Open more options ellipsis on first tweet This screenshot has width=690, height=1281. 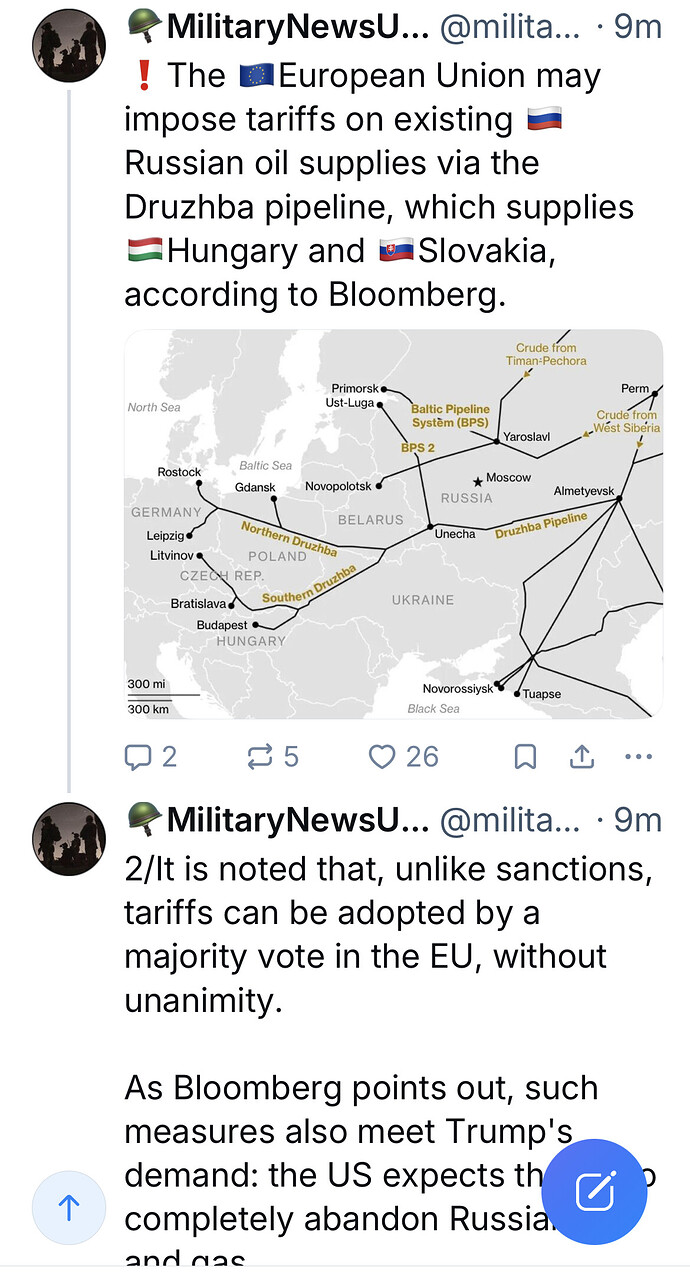tap(638, 757)
